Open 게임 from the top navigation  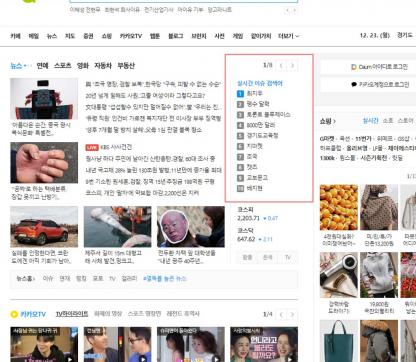click(x=238, y=36)
